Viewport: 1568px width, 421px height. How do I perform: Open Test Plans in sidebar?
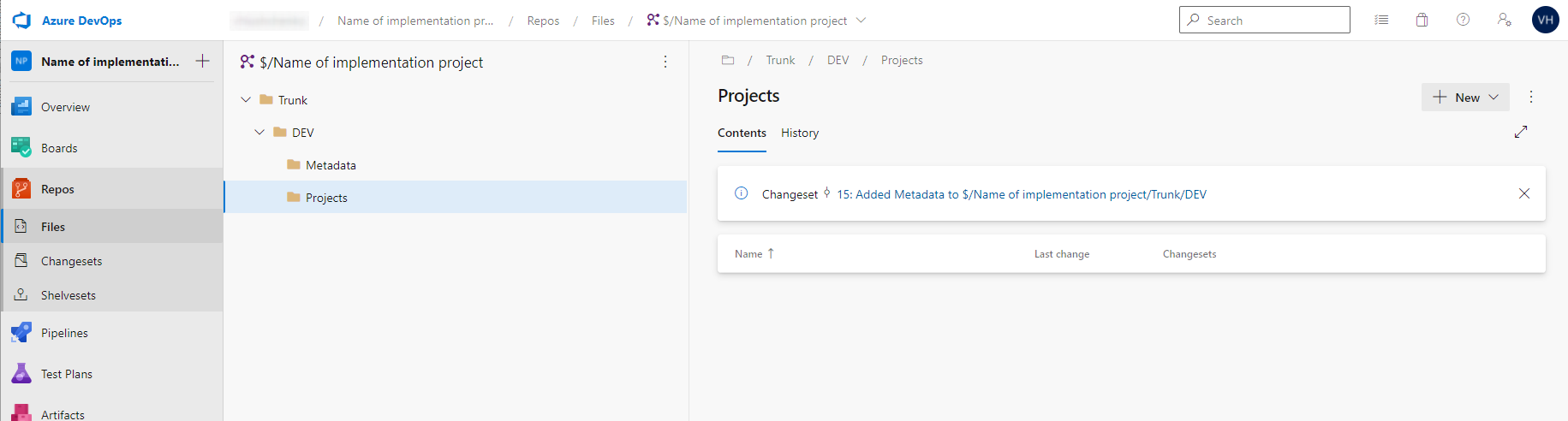coord(66,374)
